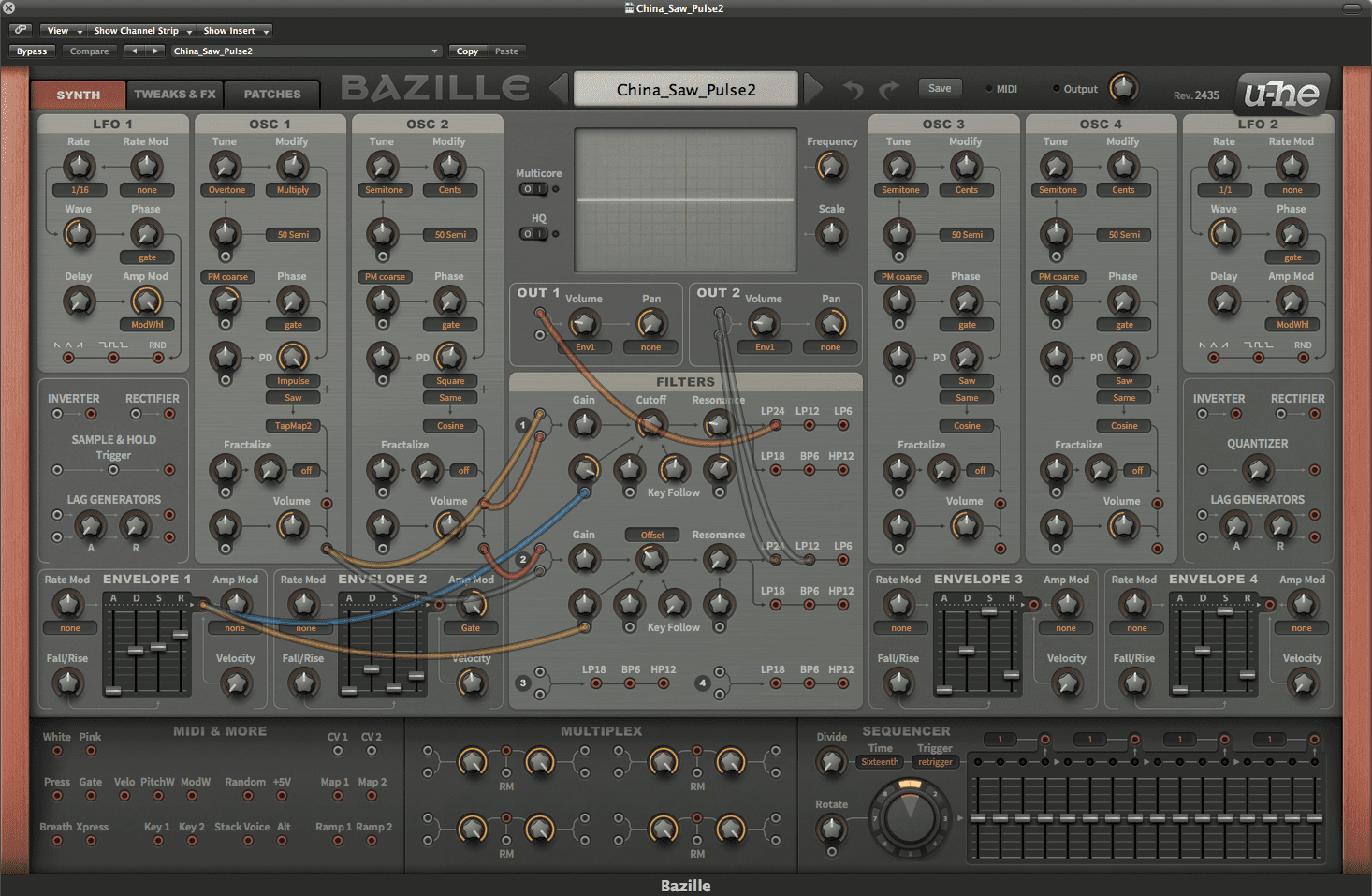Toggle the Multicore switch
The height and width of the screenshot is (896, 1372).
pos(533,189)
